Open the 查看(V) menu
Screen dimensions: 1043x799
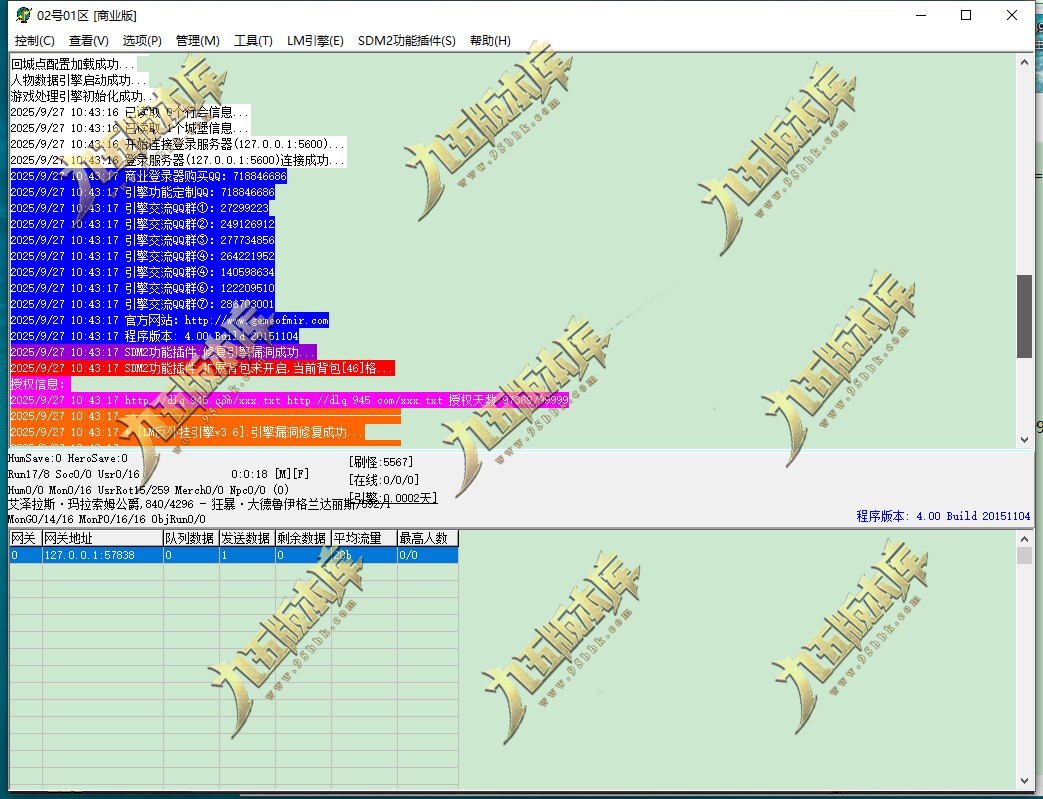coord(88,41)
